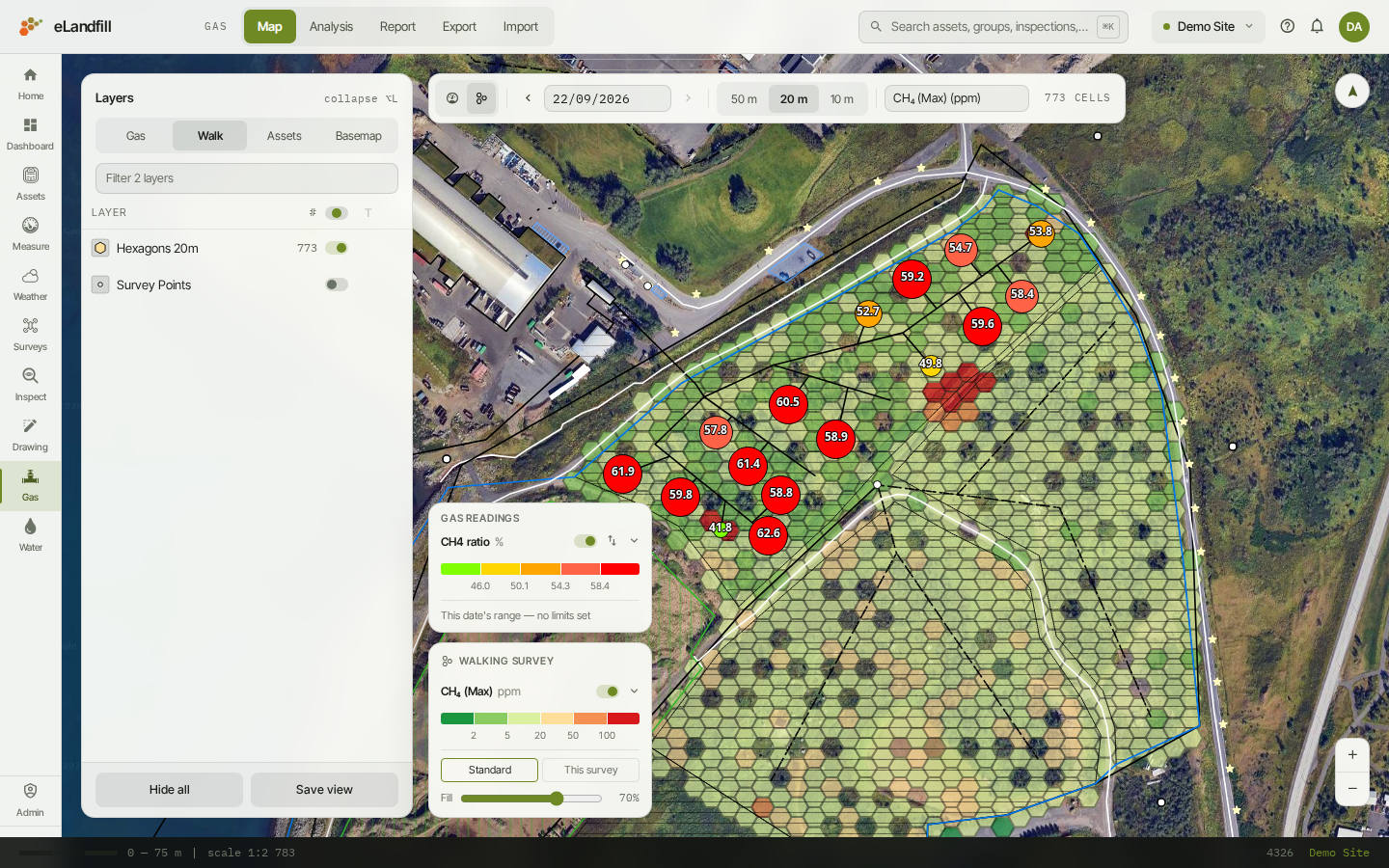Open the Assets sidebar icon
This screenshot has width=1389, height=868.
click(x=30, y=184)
